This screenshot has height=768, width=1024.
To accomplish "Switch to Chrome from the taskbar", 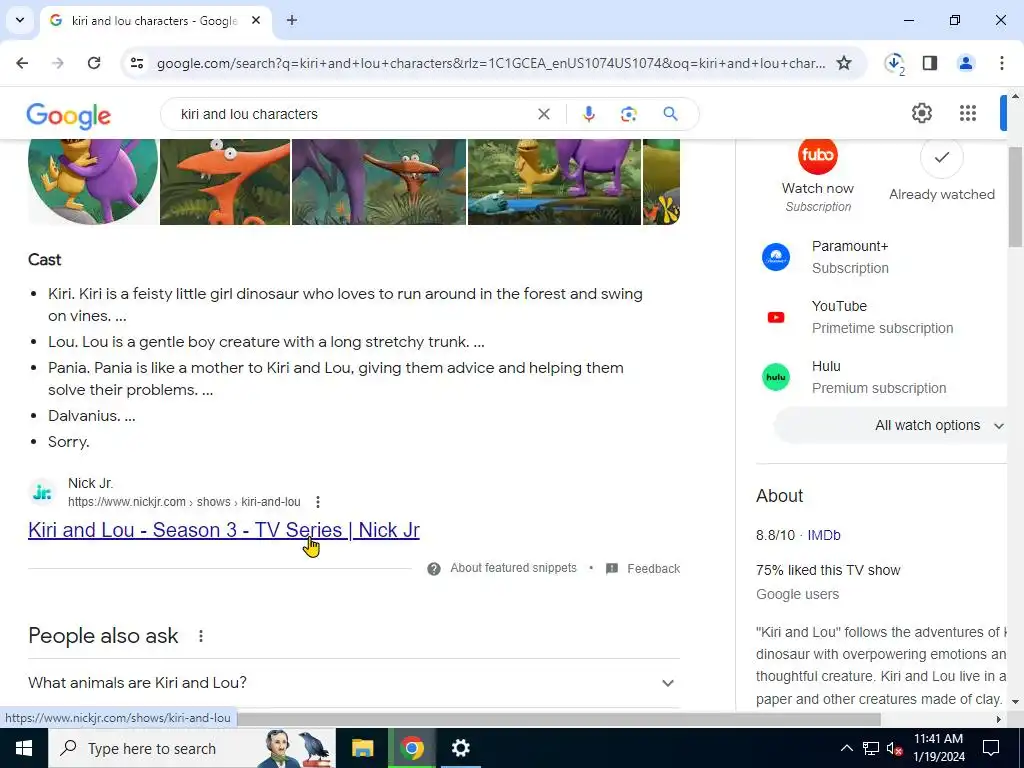I will coord(411,748).
